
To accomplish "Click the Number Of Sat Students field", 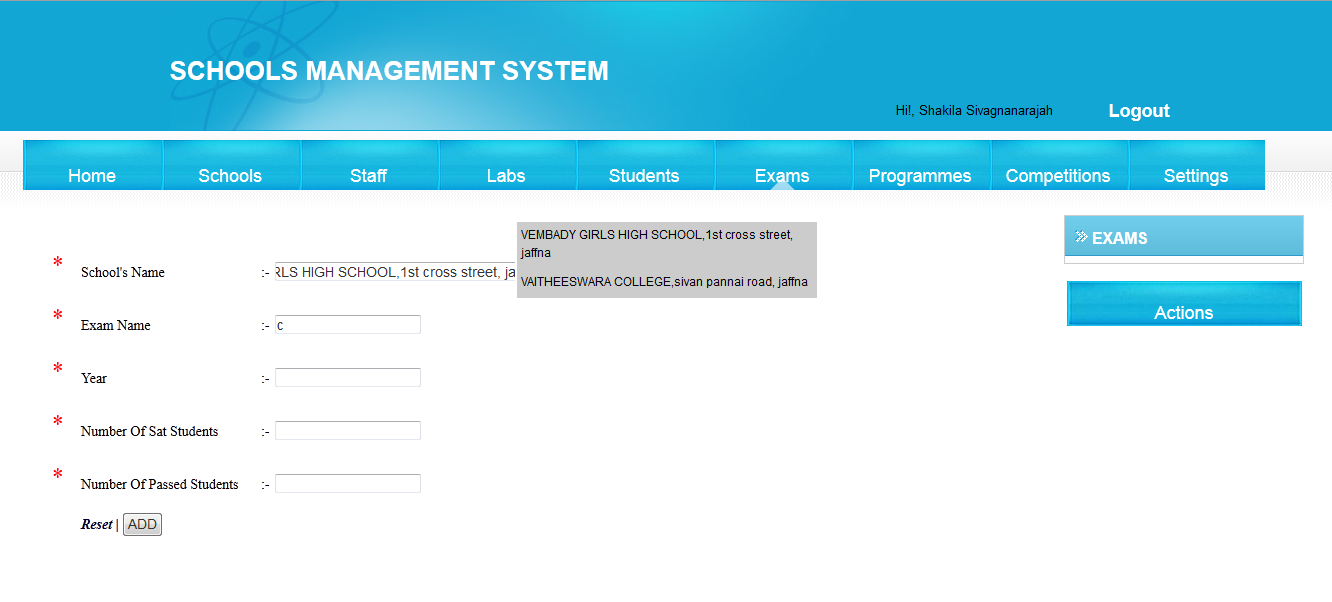I will coord(347,430).
